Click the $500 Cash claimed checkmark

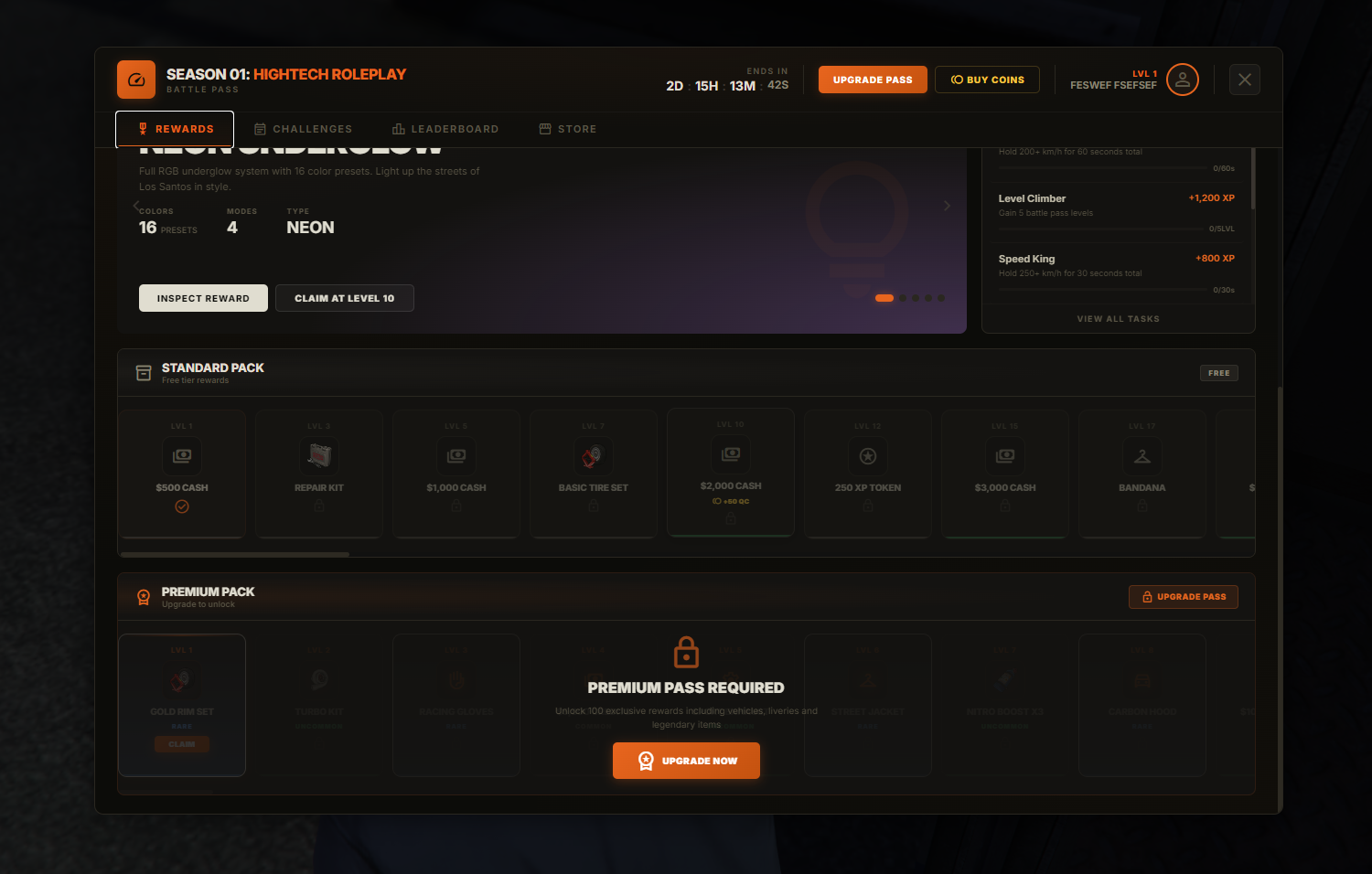pos(182,506)
